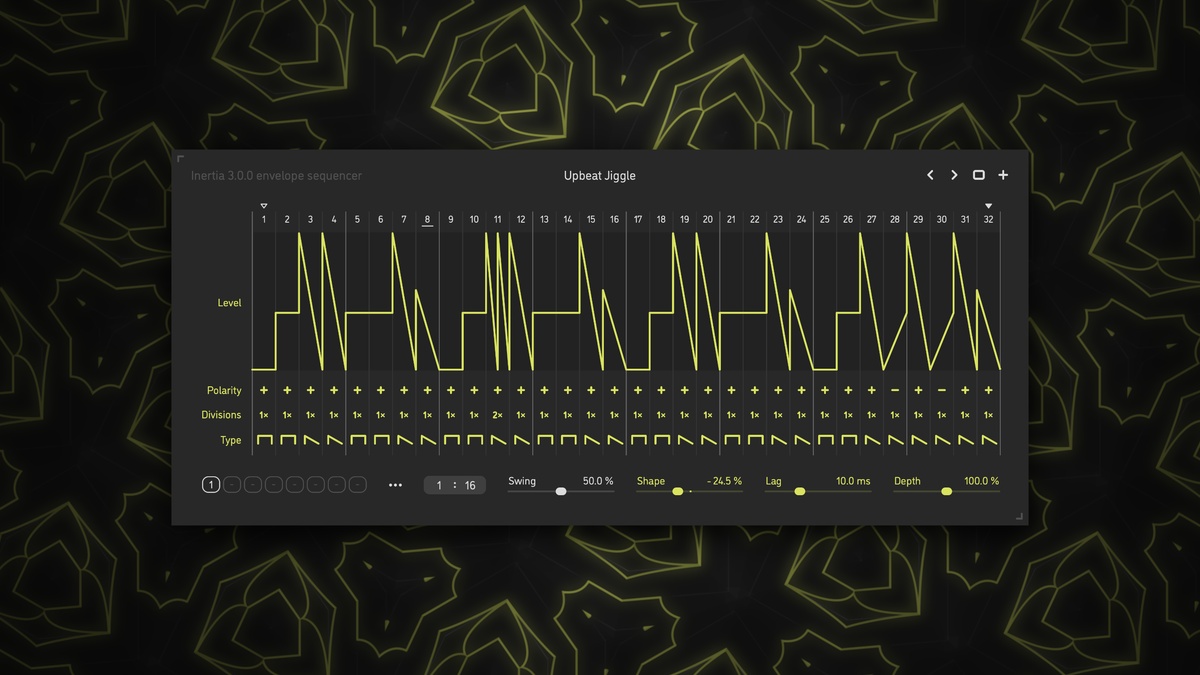
Task: Open the Upbeat Jiggle preset name menu
Action: pos(599,176)
